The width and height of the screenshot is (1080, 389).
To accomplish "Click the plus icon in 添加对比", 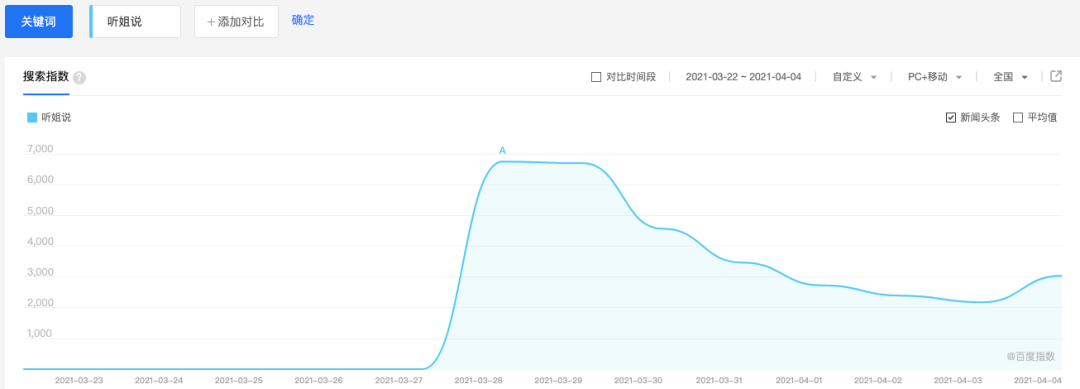I will (211, 22).
